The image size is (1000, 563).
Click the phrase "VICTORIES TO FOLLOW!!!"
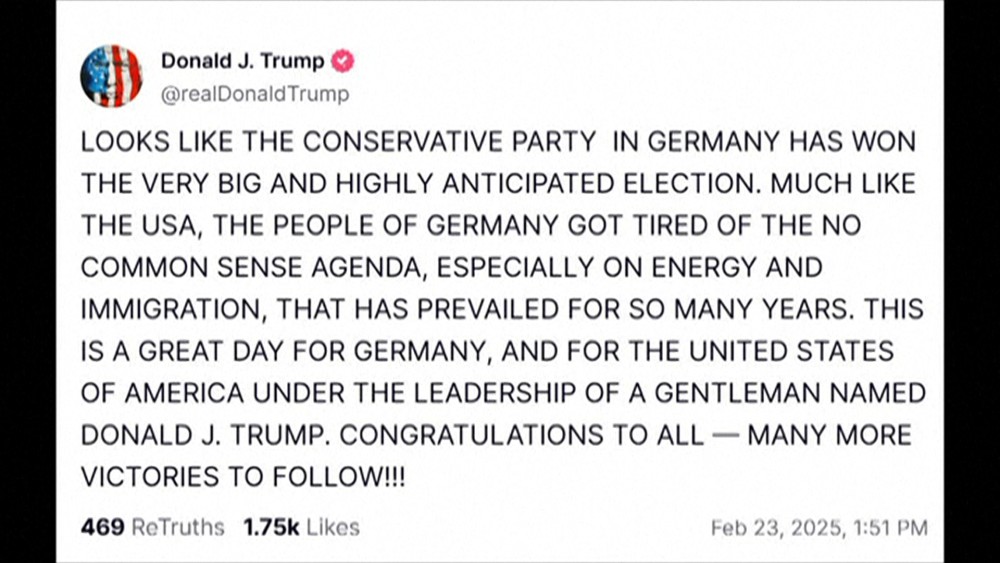(x=243, y=479)
